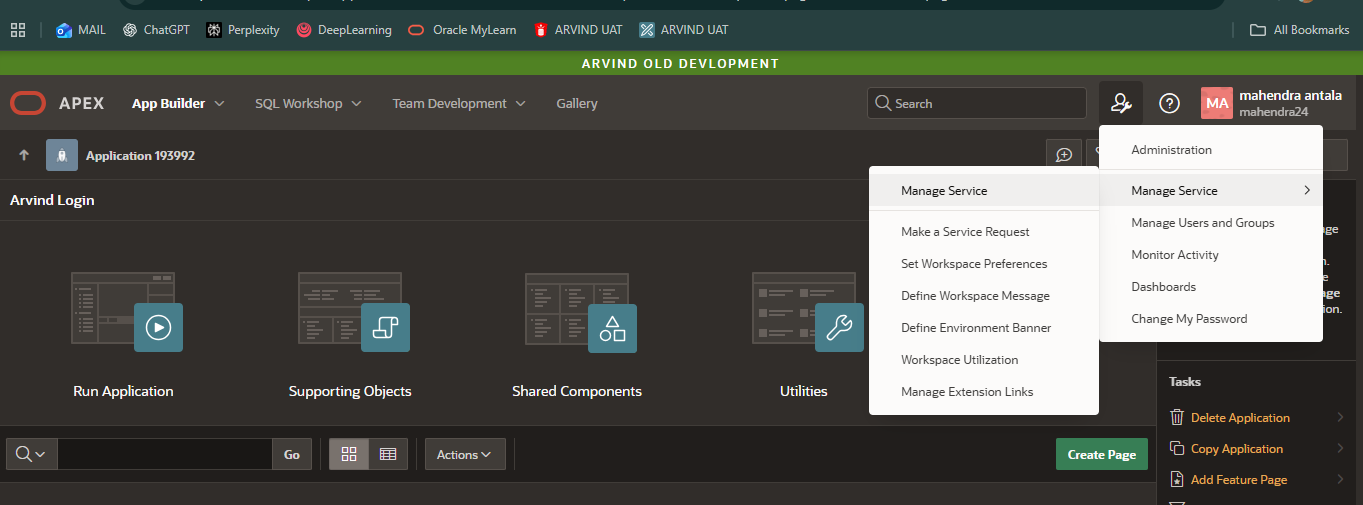Click the Administration user-wrench icon

tap(1121, 103)
